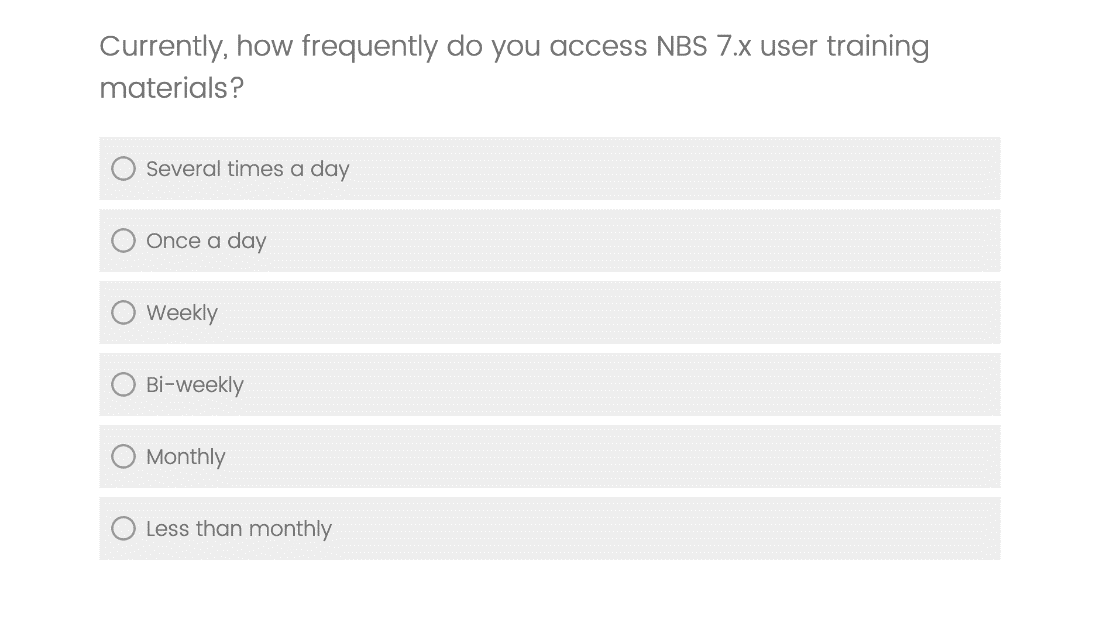Click the "Once a day" label text
The image size is (1100, 619).
point(206,241)
